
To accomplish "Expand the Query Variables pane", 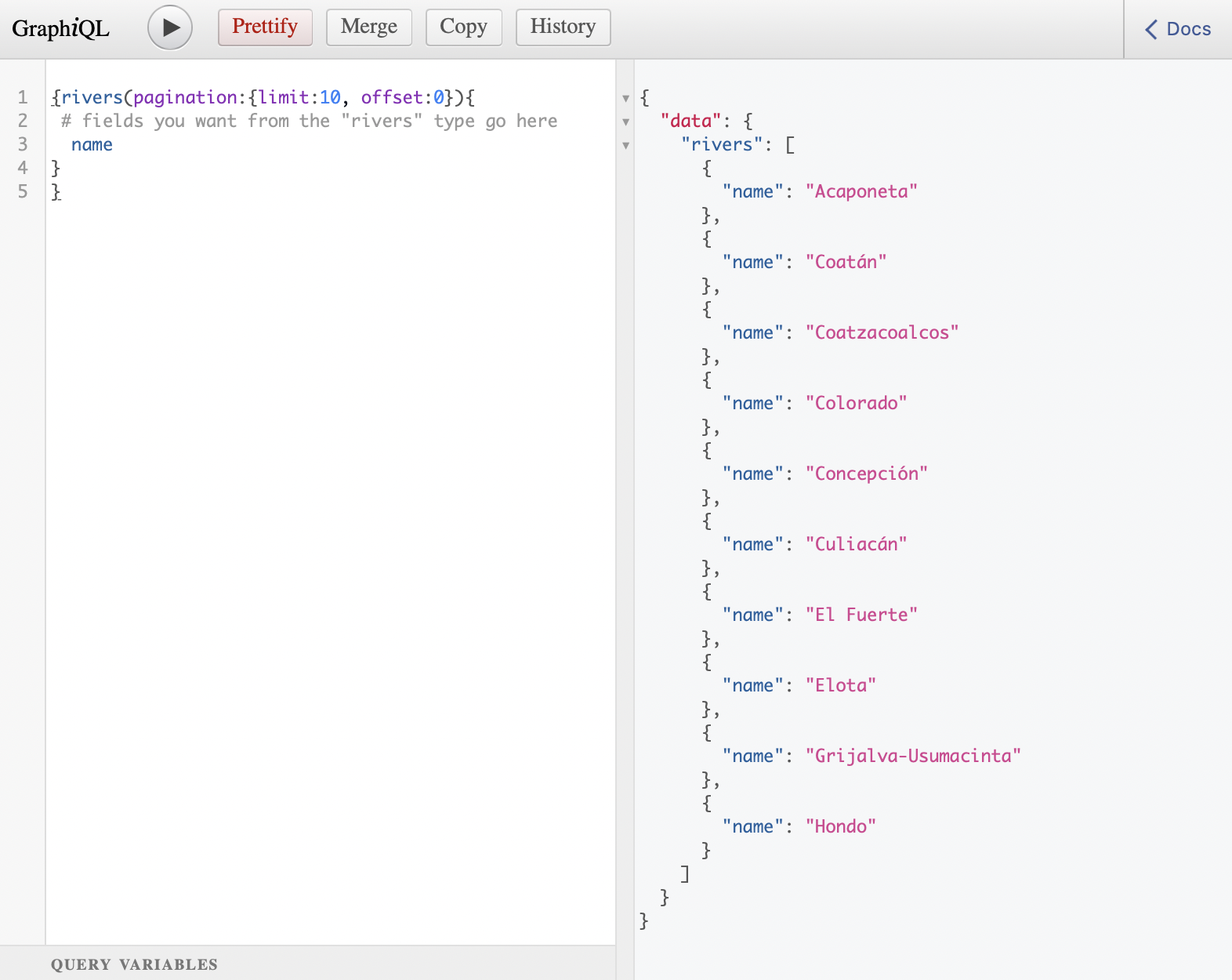I will pyautogui.click(x=134, y=964).
